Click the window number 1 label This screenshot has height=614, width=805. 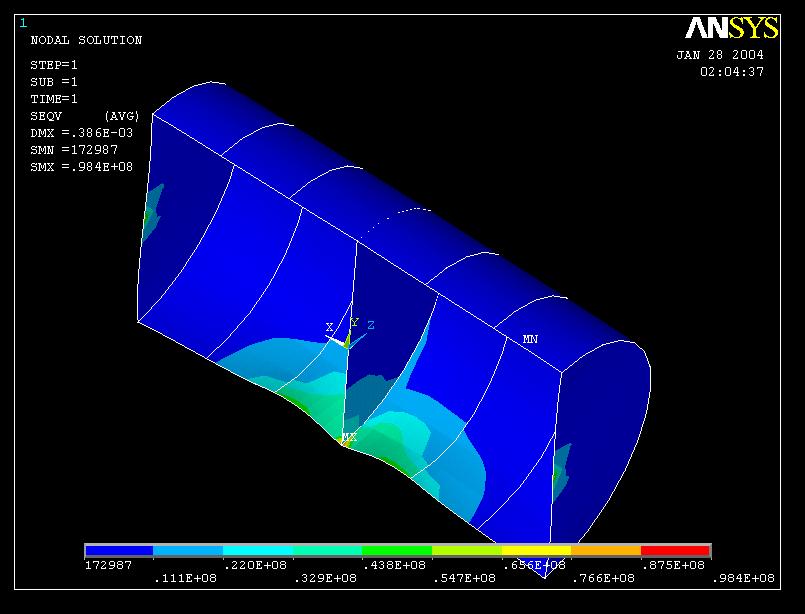[23, 23]
